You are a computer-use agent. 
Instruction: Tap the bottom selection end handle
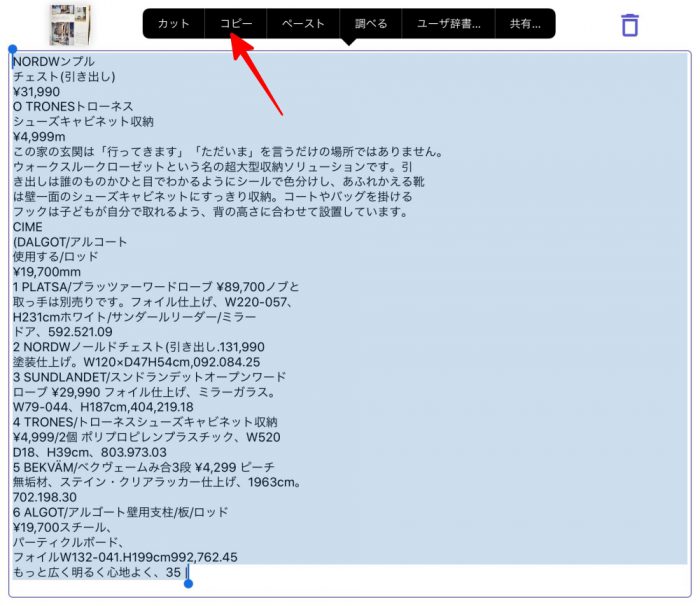[188, 583]
